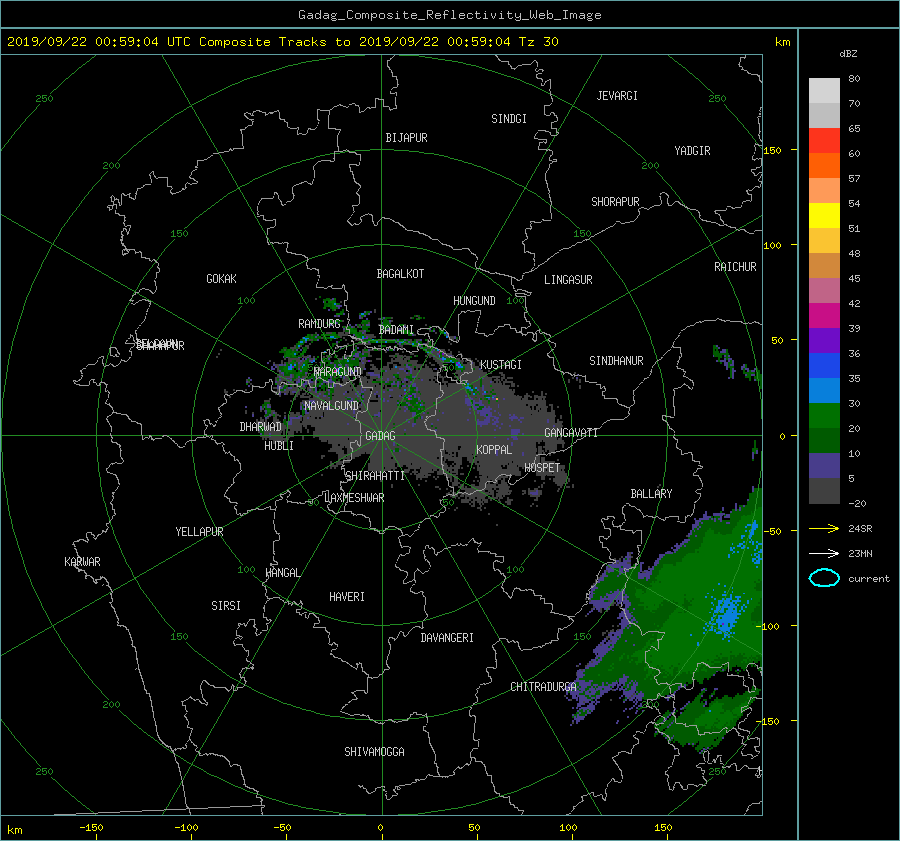Click the blue 35 dBZ storm cell near Chitradurga
This screenshot has height=841, width=900.
click(727, 615)
